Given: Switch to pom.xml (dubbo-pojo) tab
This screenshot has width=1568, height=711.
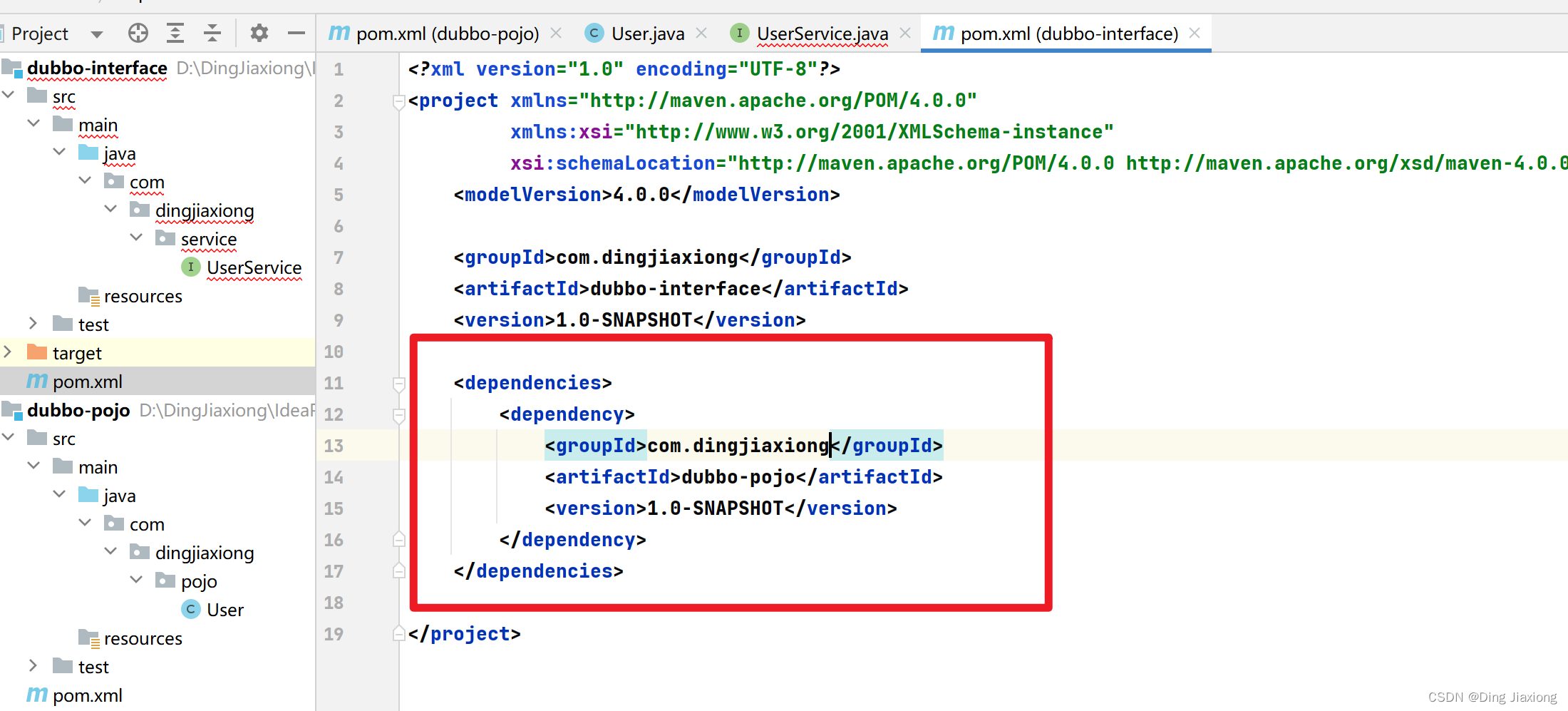Looking at the screenshot, I should 448,34.
